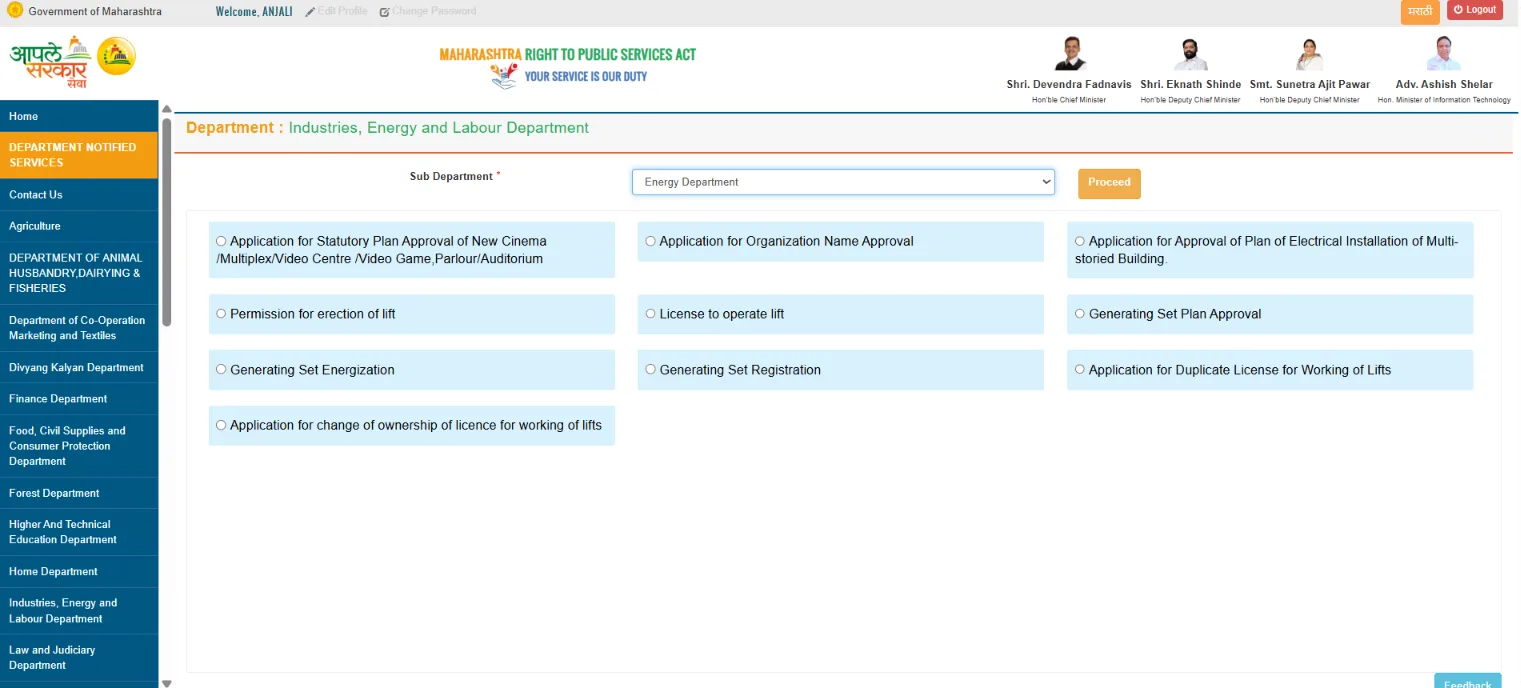Open Adv. Ashish Shelar photo

pyautogui.click(x=1444, y=54)
